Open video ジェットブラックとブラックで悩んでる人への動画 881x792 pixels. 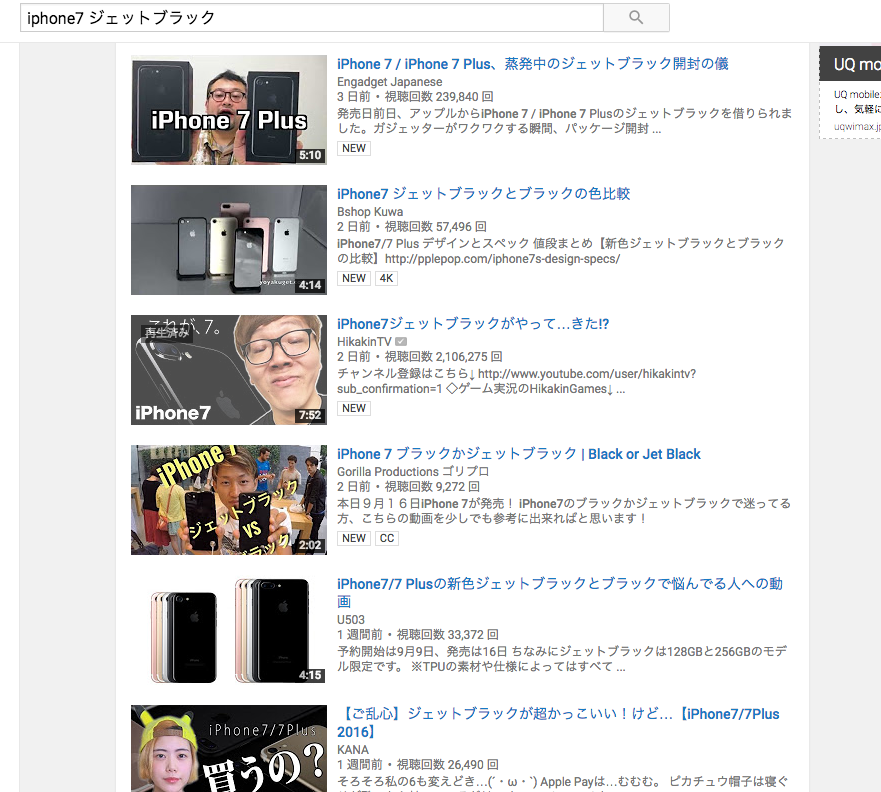(x=560, y=593)
